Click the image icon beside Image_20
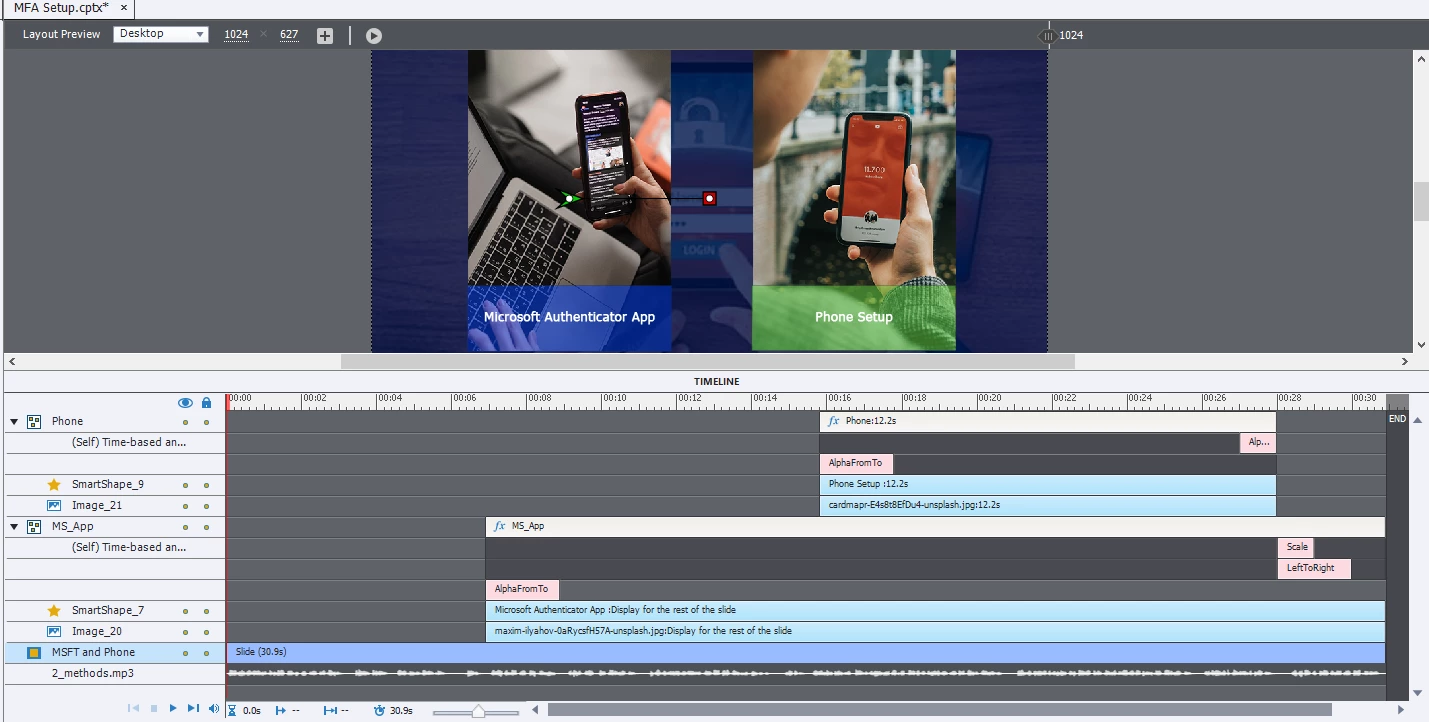This screenshot has height=722, width=1429. (x=54, y=631)
